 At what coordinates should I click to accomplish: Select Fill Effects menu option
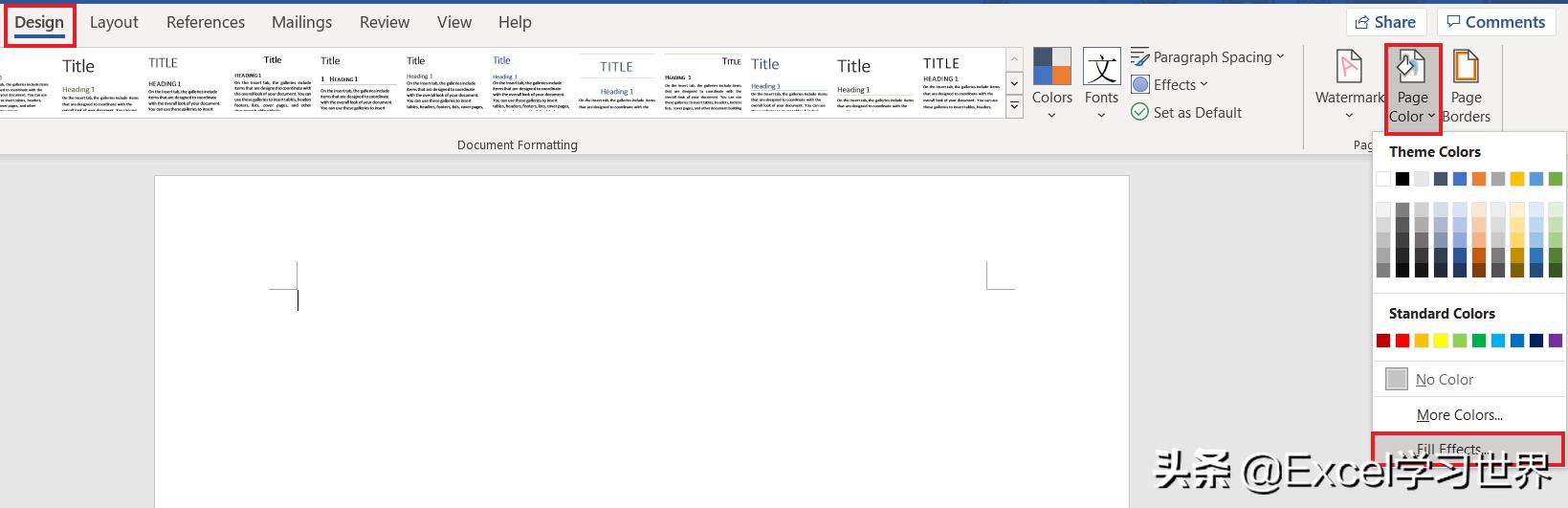click(x=1449, y=449)
